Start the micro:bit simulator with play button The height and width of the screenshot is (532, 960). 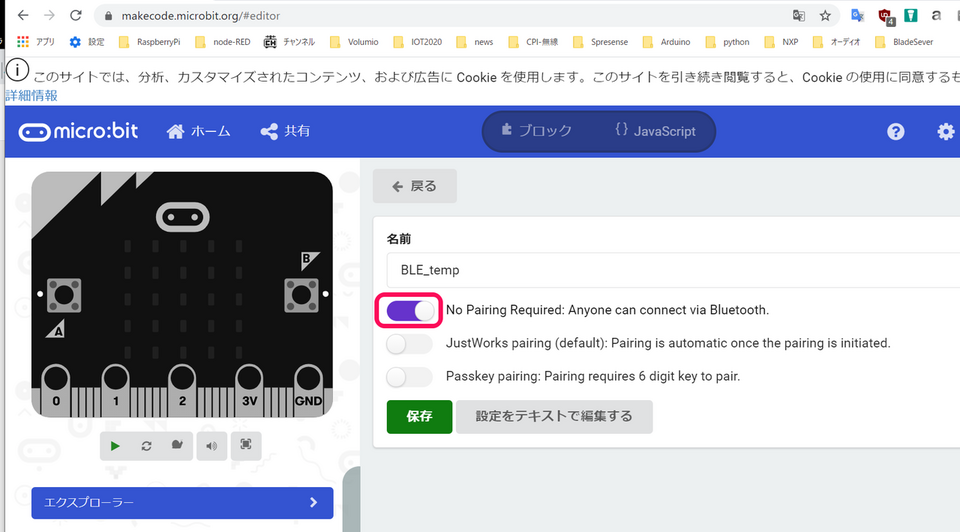(x=116, y=446)
